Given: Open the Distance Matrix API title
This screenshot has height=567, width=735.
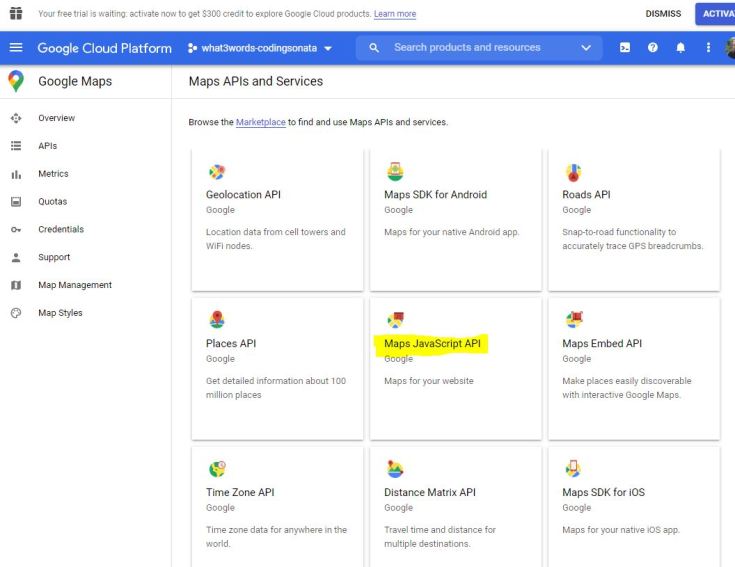Looking at the screenshot, I should (429, 492).
